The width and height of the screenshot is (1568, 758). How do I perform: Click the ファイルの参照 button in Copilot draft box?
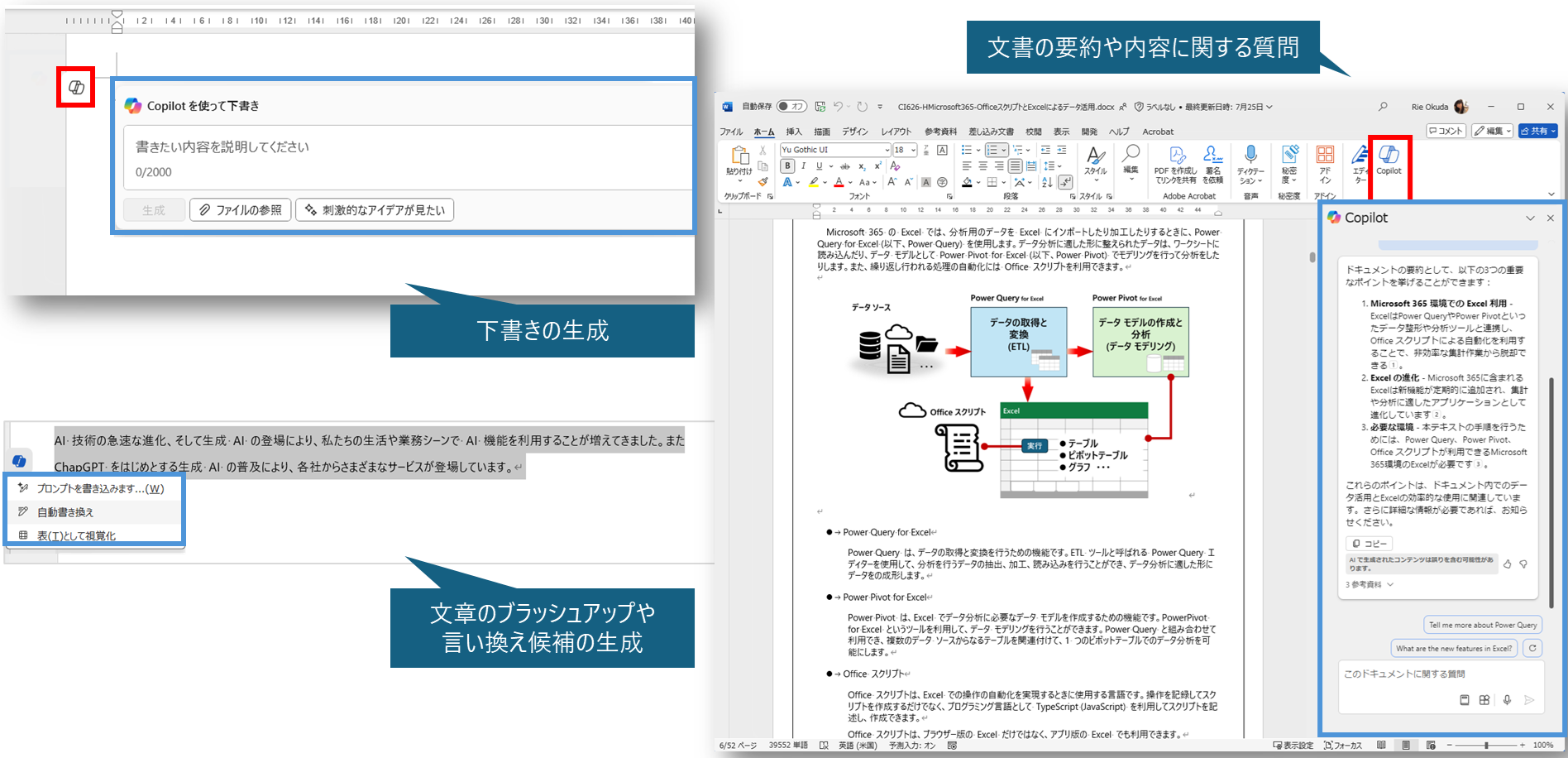(240, 210)
